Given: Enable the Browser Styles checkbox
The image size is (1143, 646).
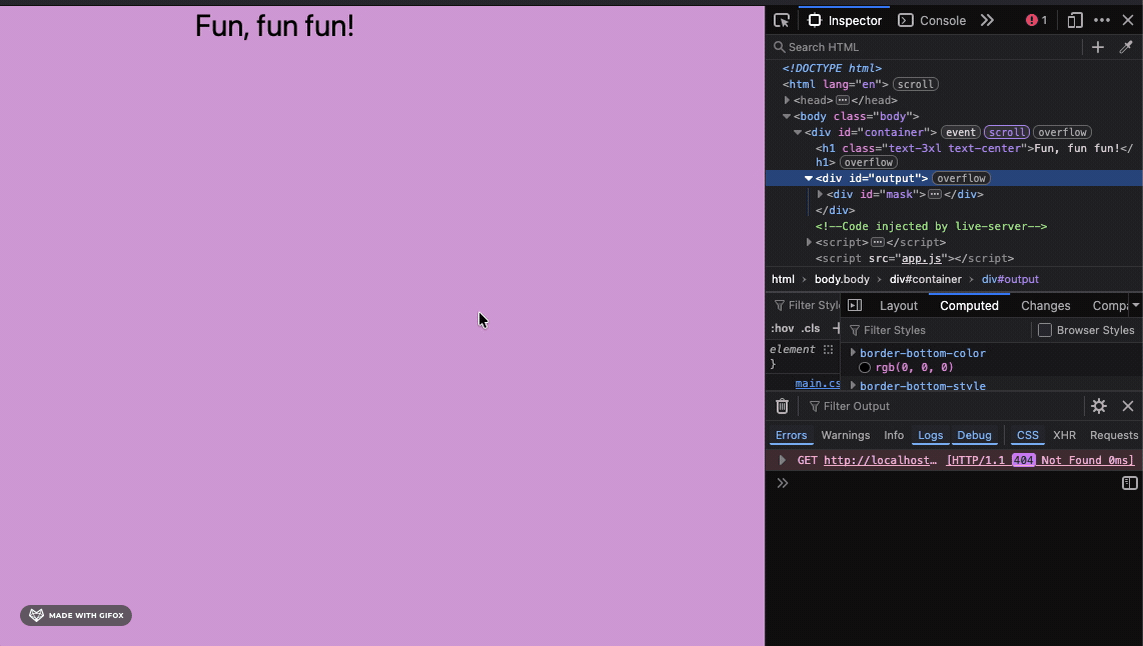Looking at the screenshot, I should coord(1044,330).
